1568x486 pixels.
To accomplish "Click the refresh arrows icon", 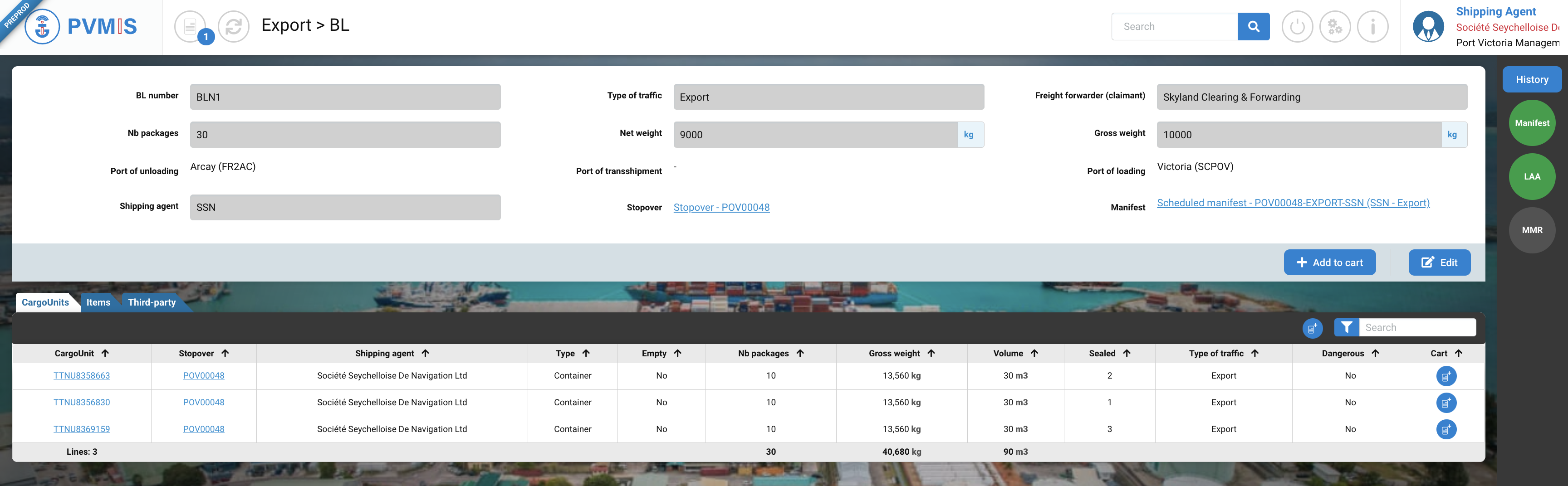I will pos(234,27).
